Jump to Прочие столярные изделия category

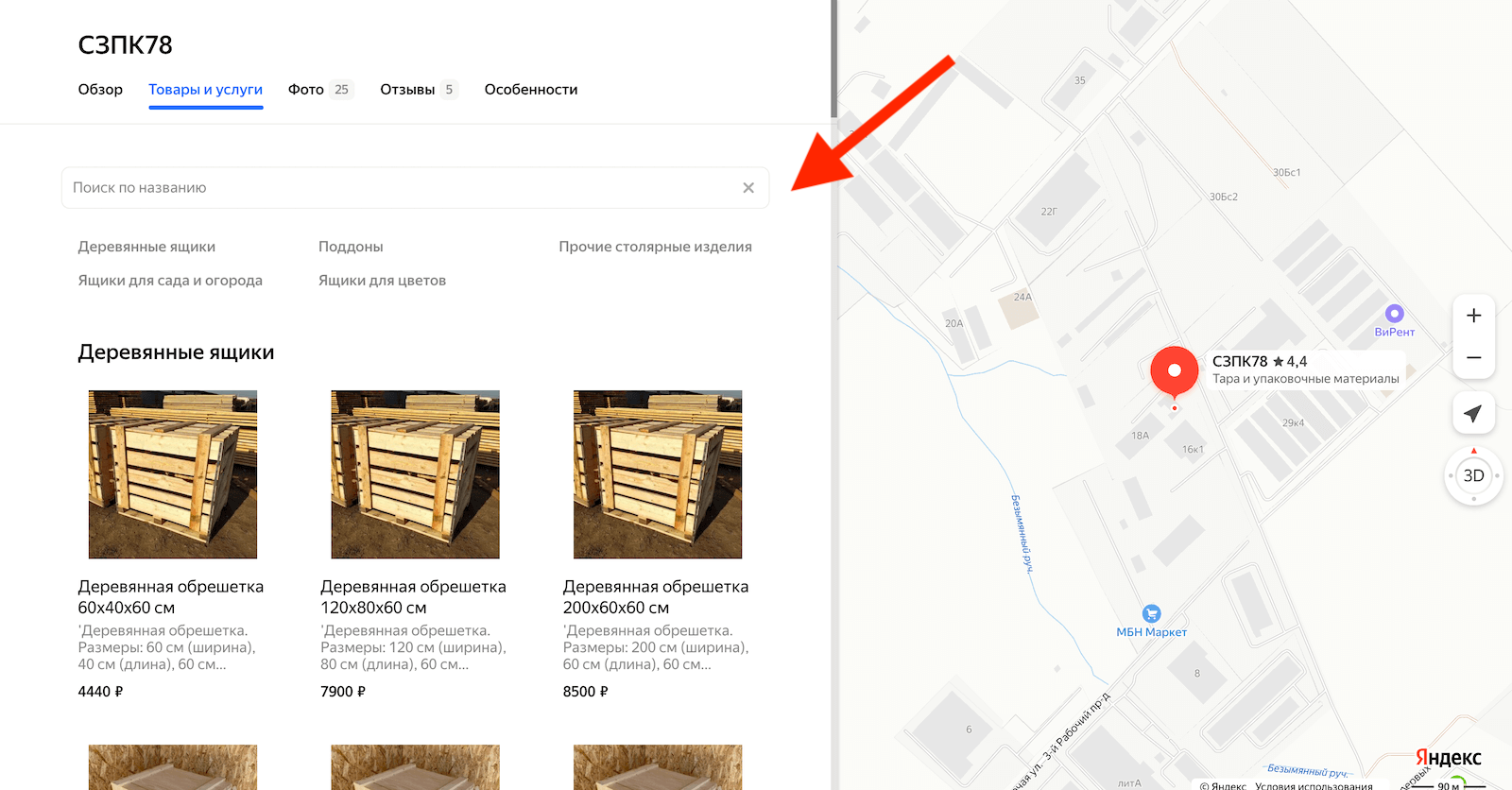[655, 247]
